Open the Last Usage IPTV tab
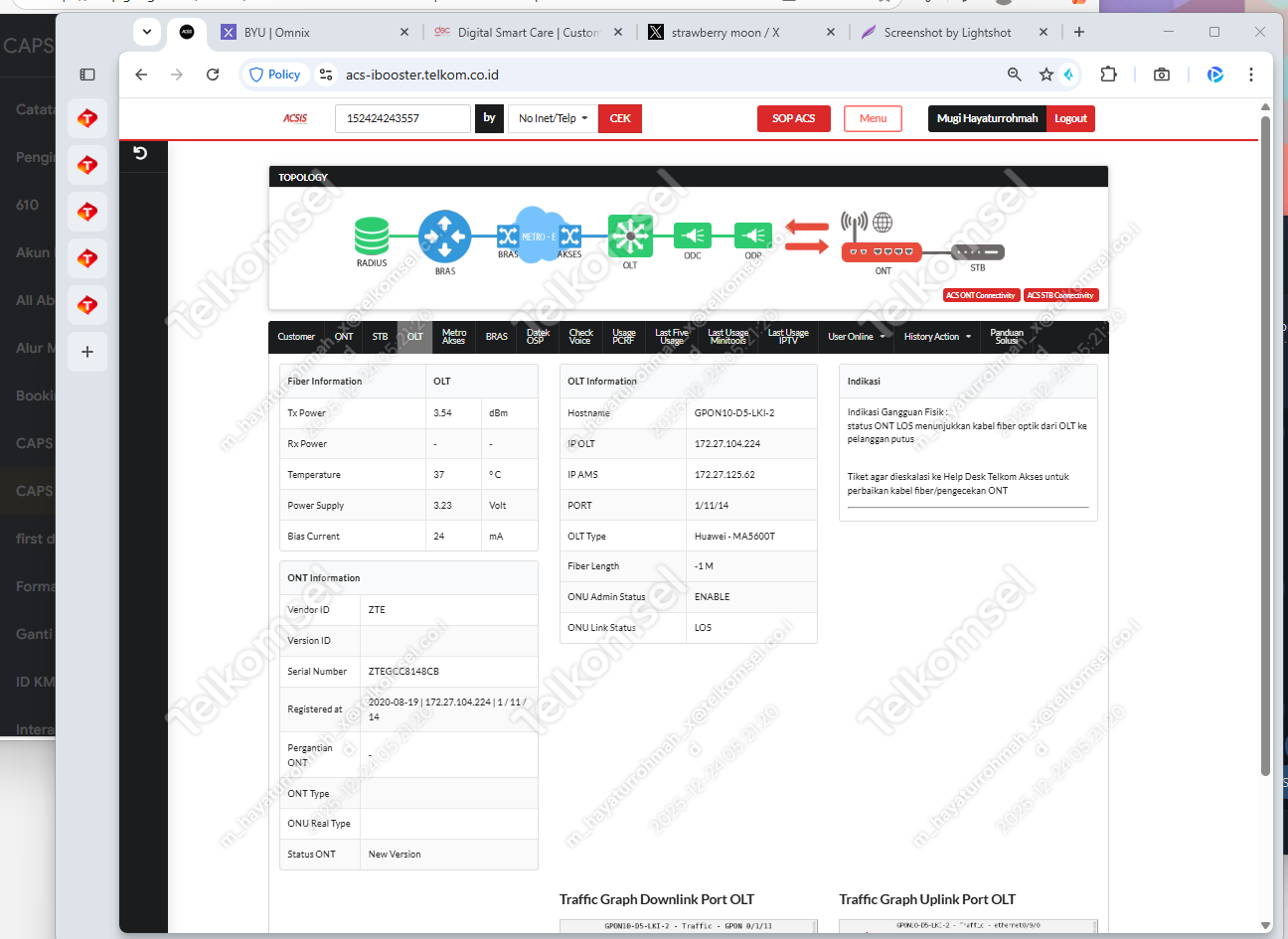This screenshot has width=1288, height=939. tap(788, 337)
